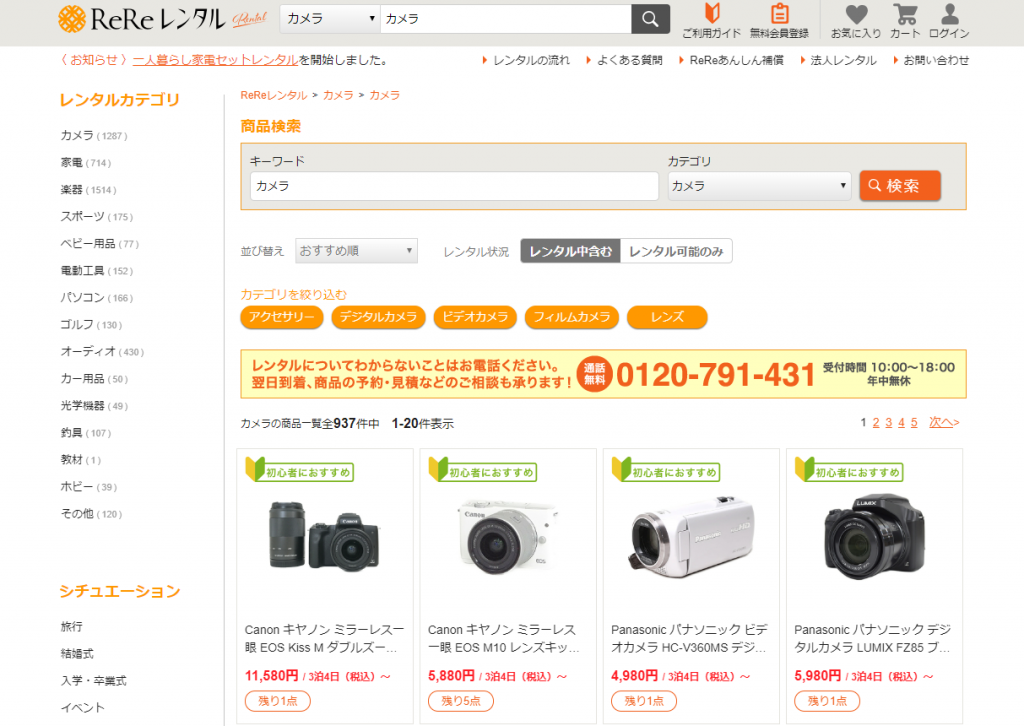Open the ご利用ガイド usage guide icon
This screenshot has width=1024, height=726.
711,20
